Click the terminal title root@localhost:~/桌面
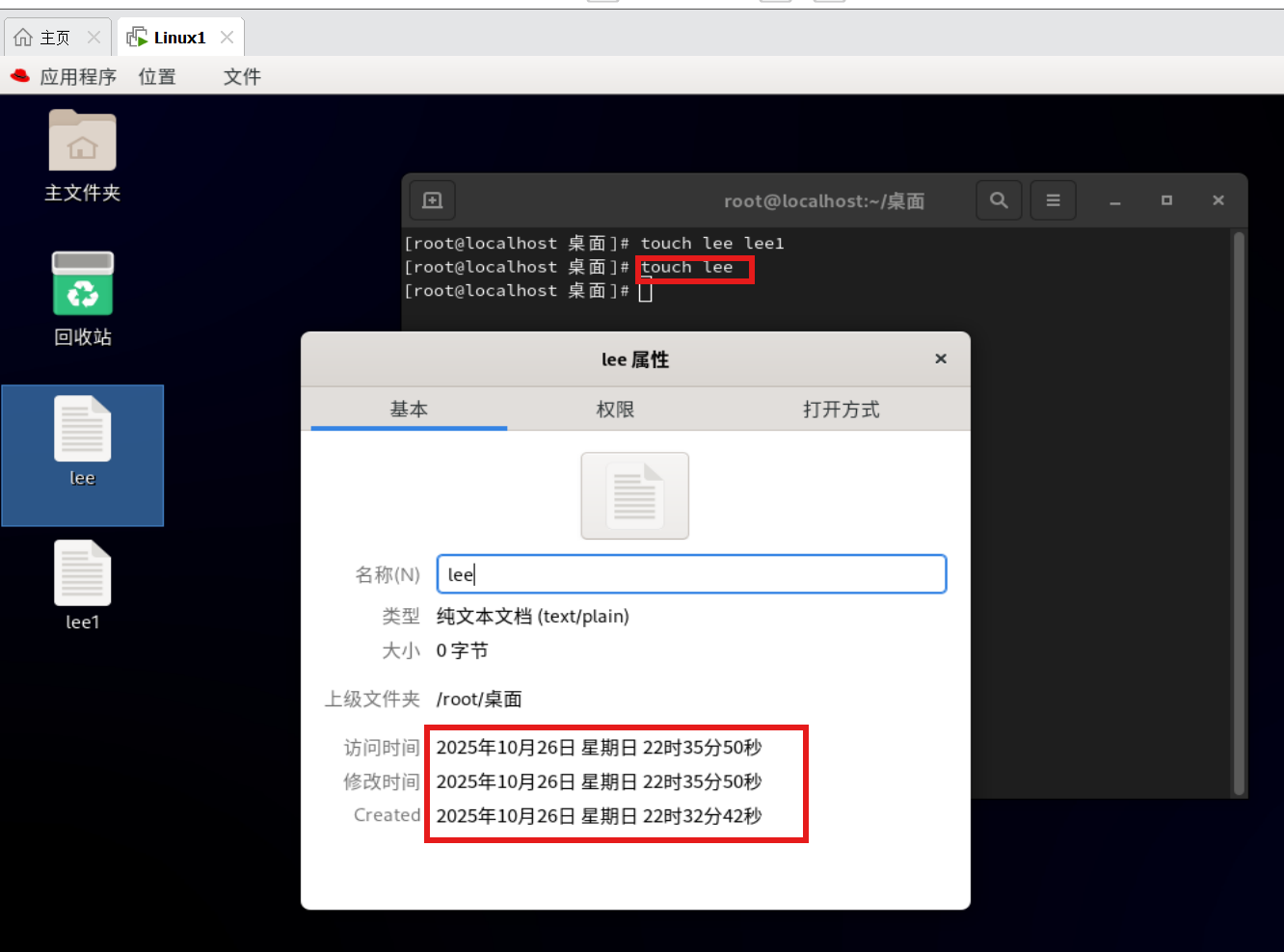 824,201
